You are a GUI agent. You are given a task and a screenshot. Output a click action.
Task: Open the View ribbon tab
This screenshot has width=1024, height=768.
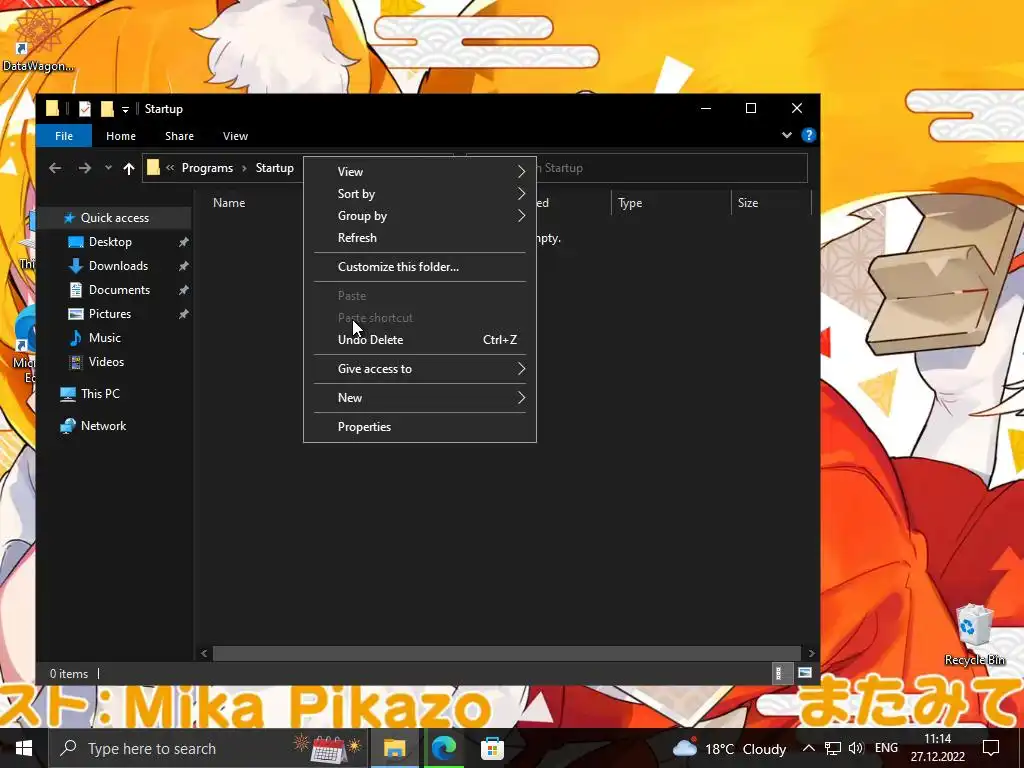pyautogui.click(x=235, y=136)
